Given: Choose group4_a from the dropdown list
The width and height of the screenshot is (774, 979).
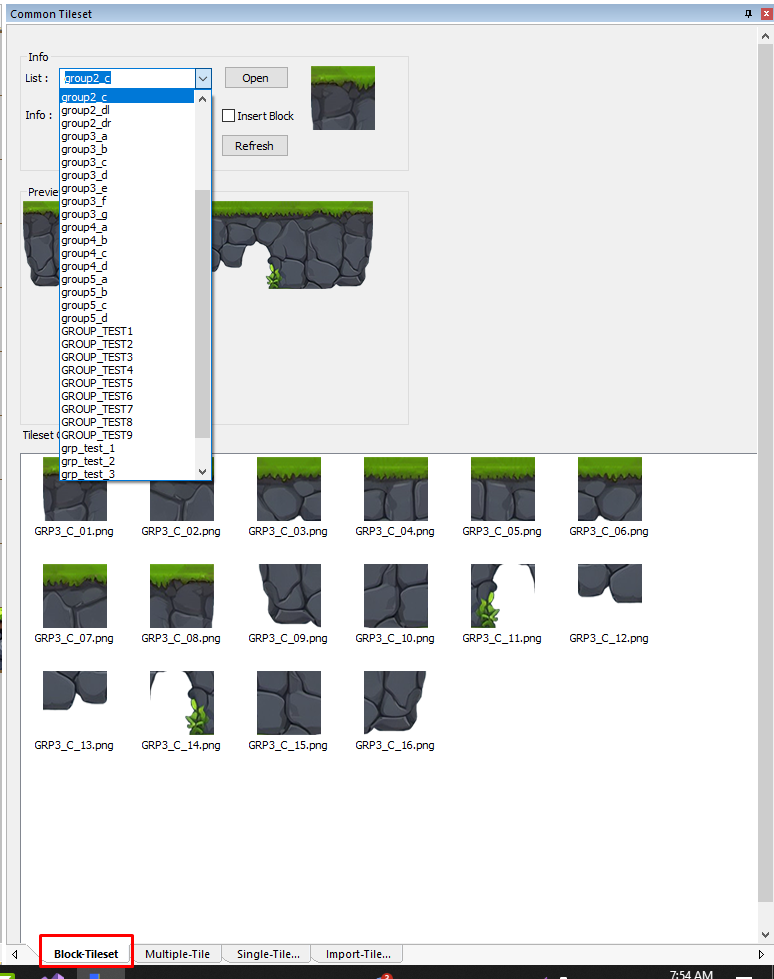Looking at the screenshot, I should 84,227.
